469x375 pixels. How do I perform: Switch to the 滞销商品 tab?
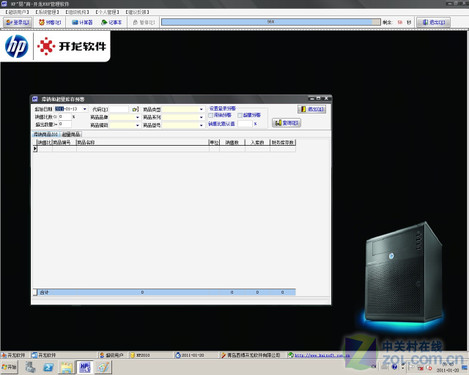click(46, 134)
